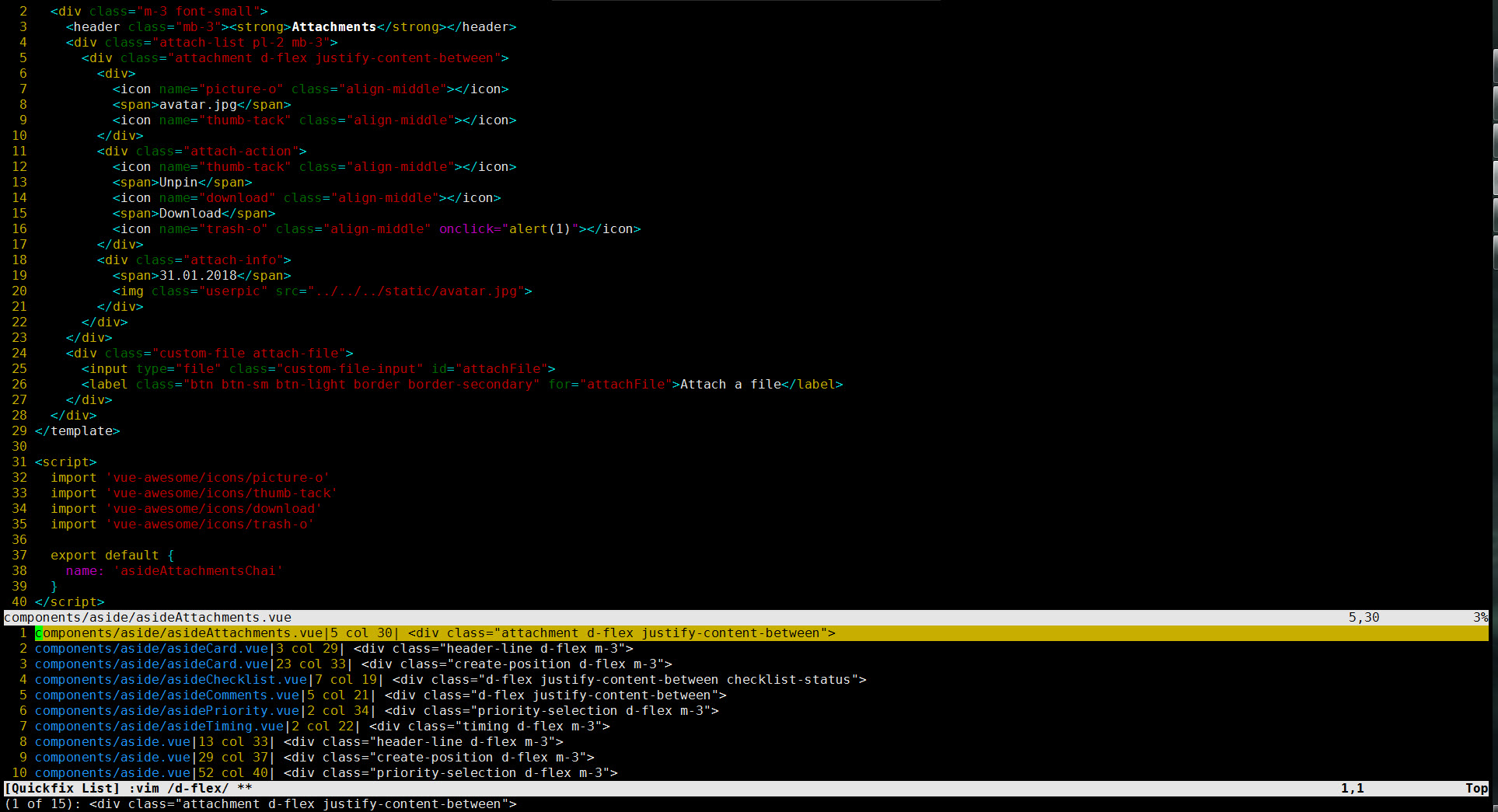Click the onclick="alert(1)" attribute
This screenshot has width=1498, height=812.
point(509,229)
